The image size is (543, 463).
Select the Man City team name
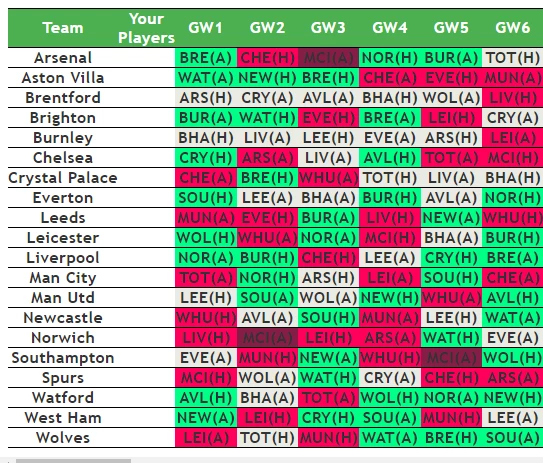pos(63,278)
